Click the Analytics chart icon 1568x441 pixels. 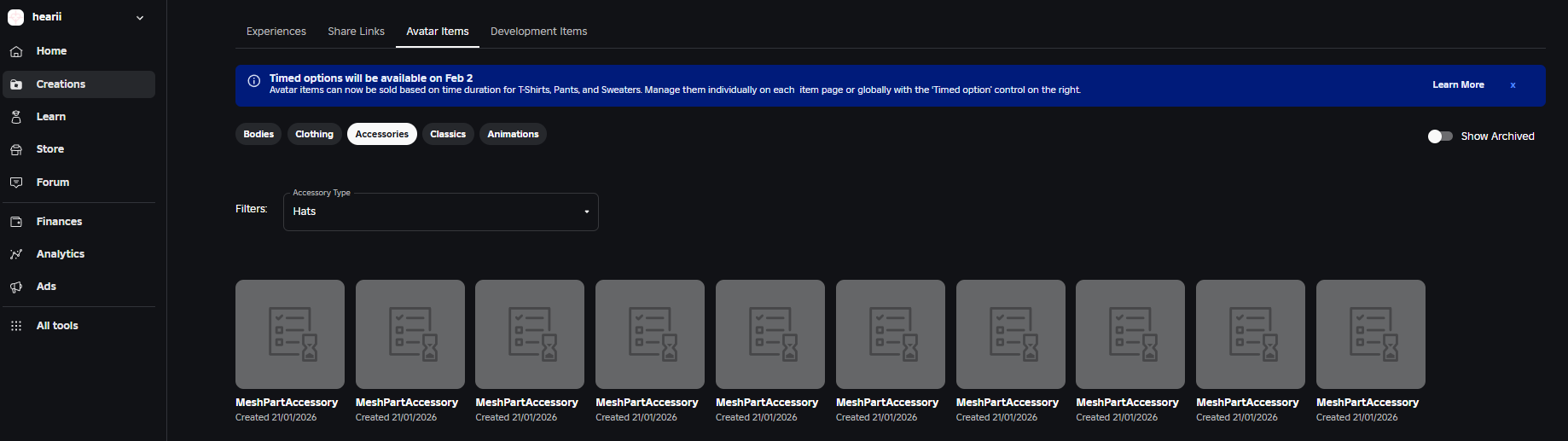[x=16, y=254]
